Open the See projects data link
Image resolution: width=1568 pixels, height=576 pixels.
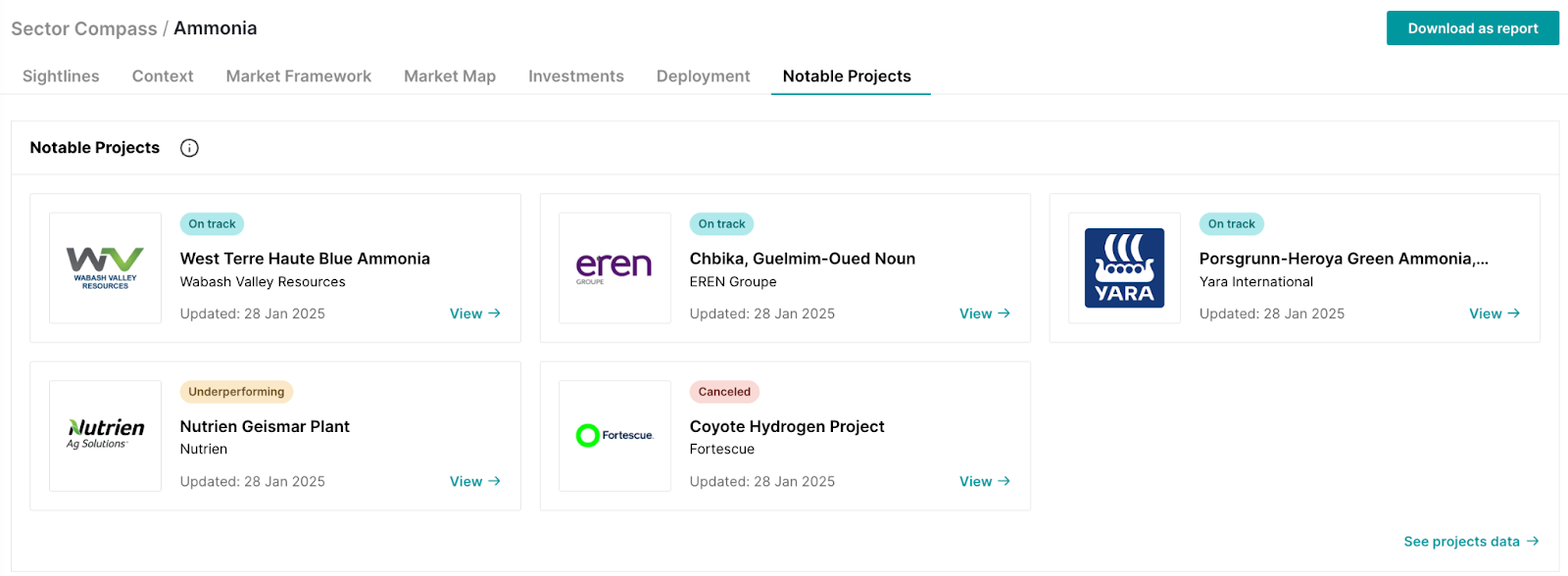pyautogui.click(x=1471, y=542)
